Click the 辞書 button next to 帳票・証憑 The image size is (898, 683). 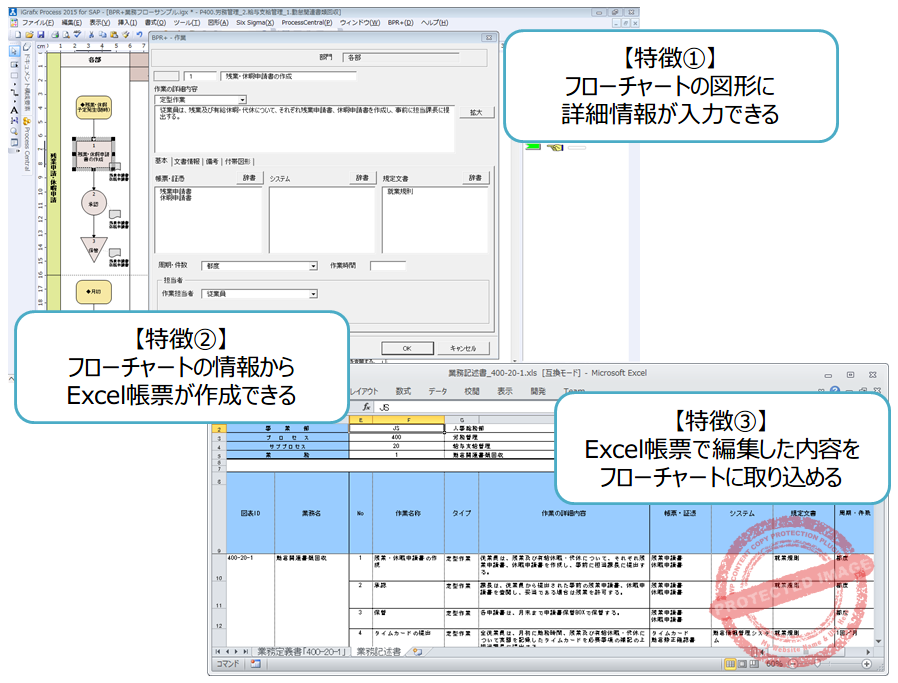point(251,179)
